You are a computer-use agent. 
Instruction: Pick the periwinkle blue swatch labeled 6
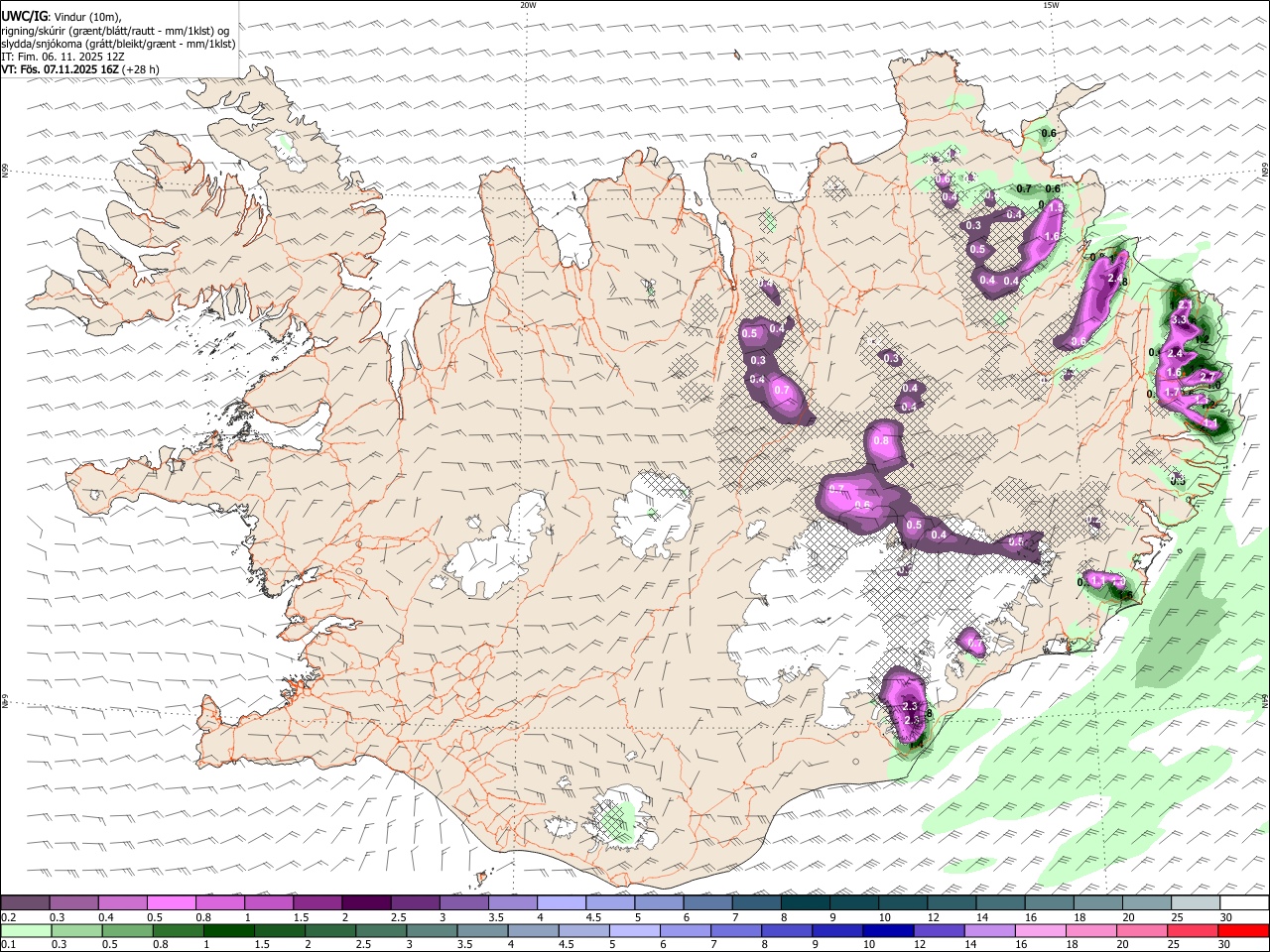click(x=684, y=931)
